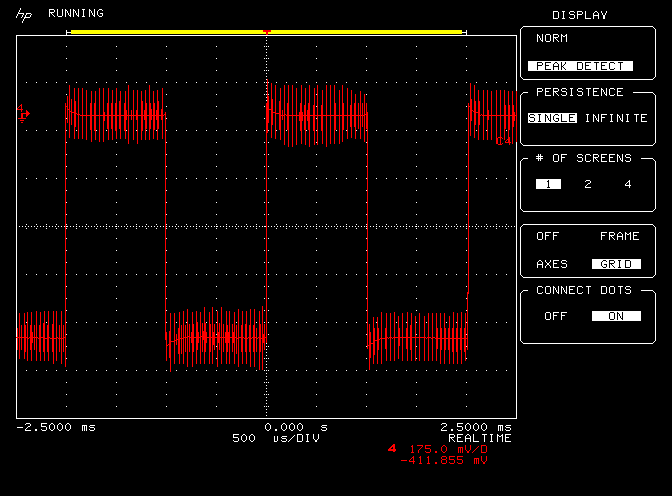Choose 1 screen layout

[x=547, y=184]
